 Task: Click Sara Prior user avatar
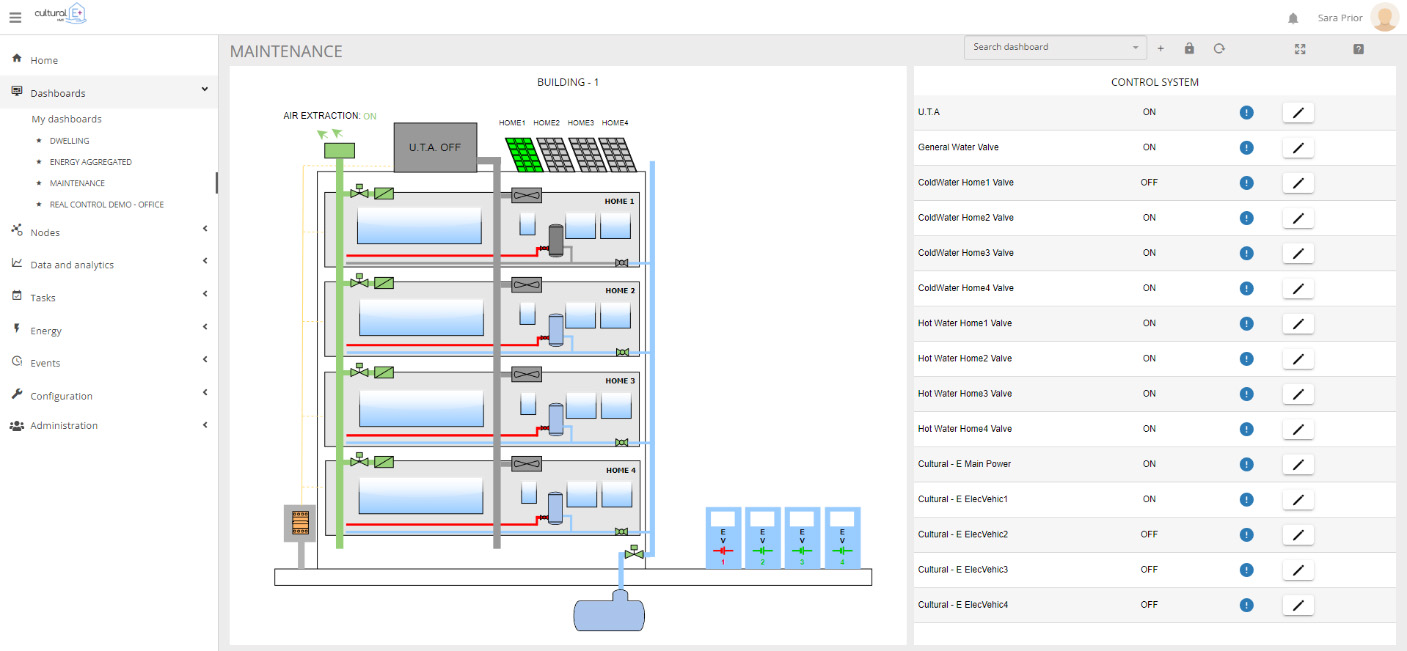pyautogui.click(x=1384, y=18)
